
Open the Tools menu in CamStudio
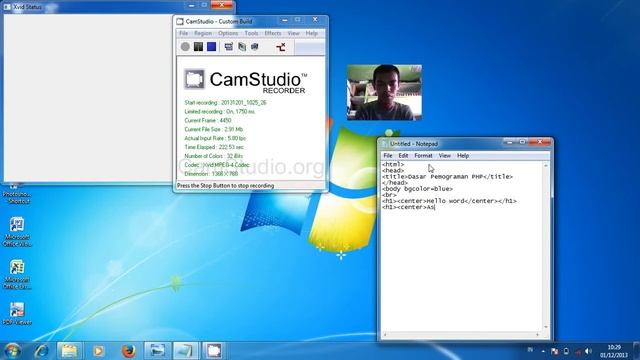(x=251, y=33)
